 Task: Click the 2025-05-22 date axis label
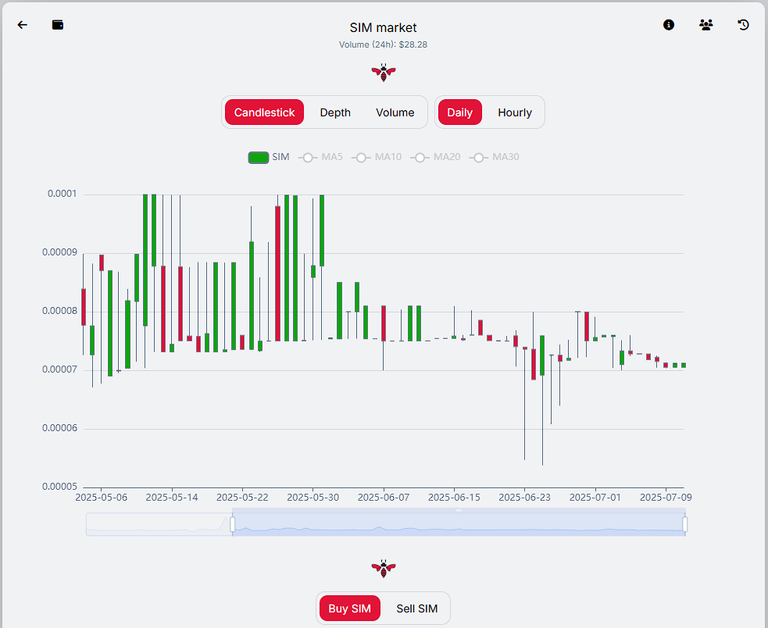point(242,497)
